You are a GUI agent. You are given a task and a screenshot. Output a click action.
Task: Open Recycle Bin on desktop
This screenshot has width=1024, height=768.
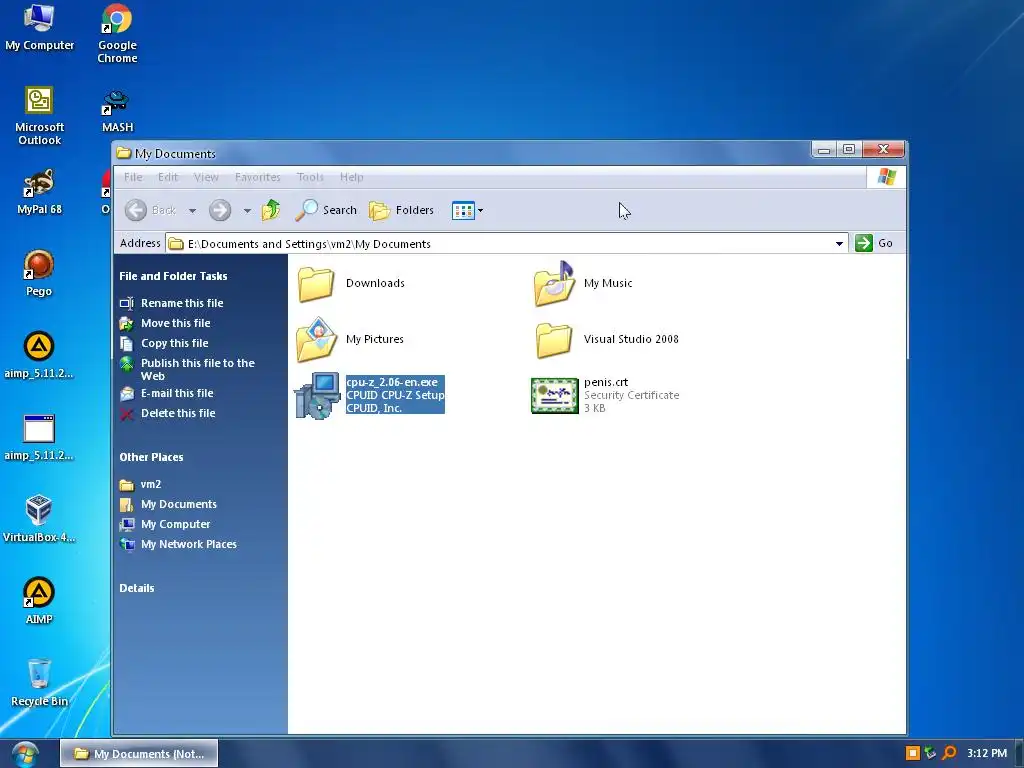coord(39,682)
